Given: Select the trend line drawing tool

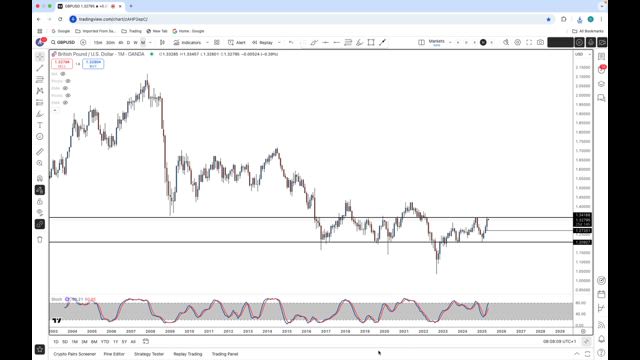Looking at the screenshot, I should [40, 68].
